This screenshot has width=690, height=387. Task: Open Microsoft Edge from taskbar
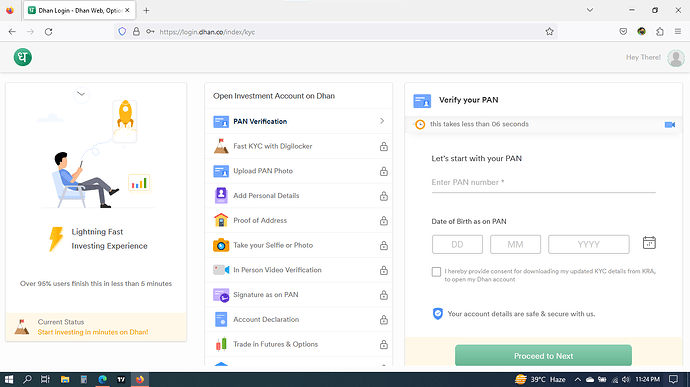(103, 379)
